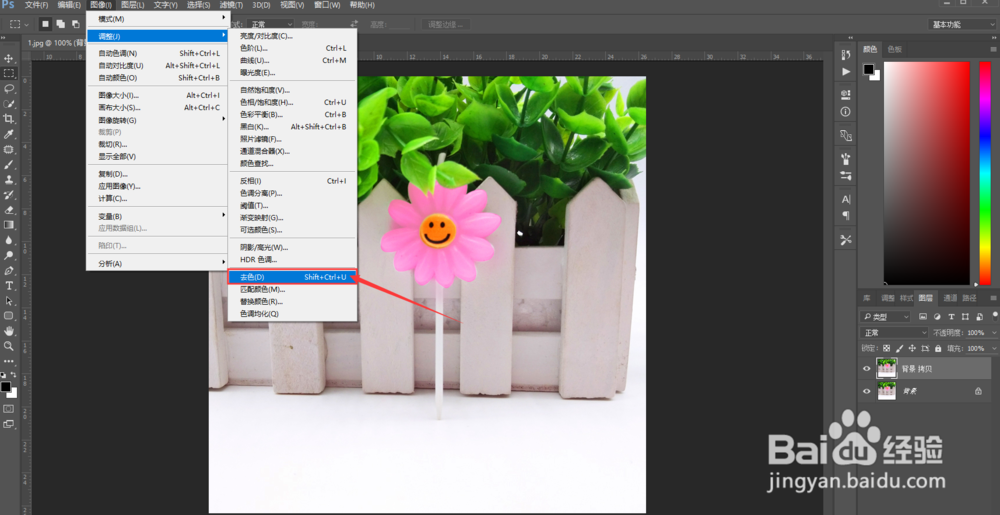Select the Gradient tool

[9, 225]
